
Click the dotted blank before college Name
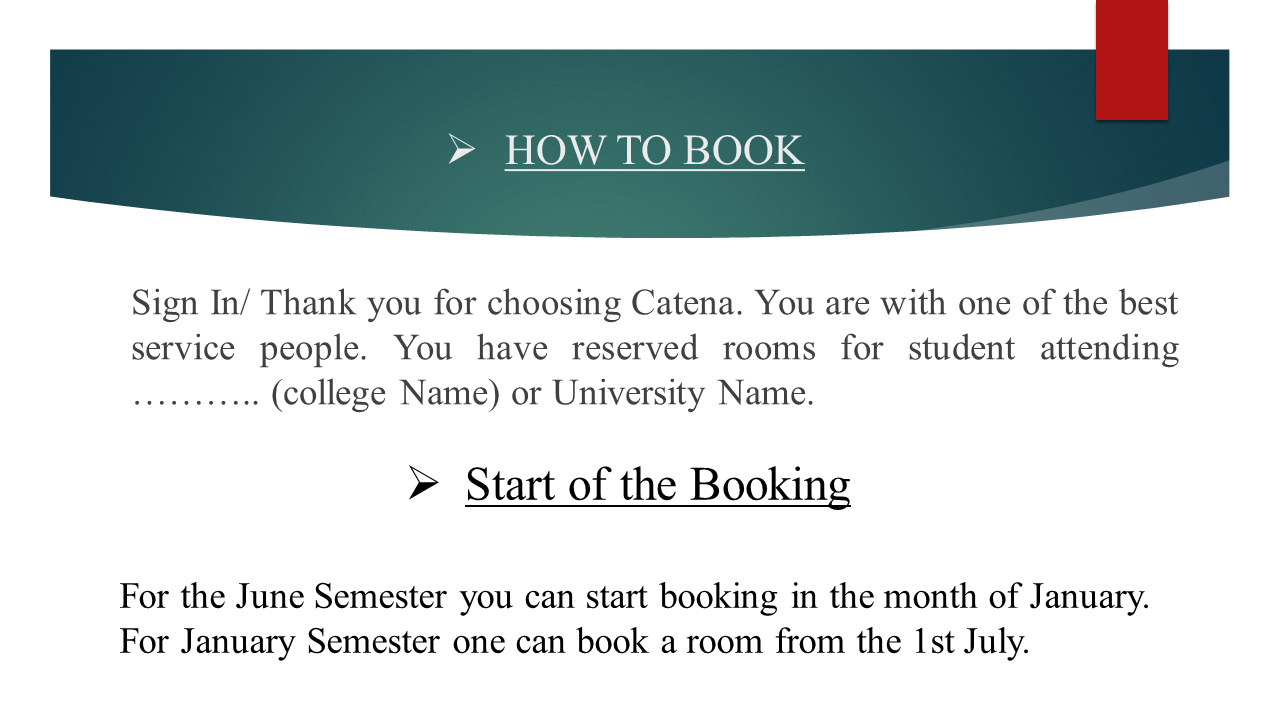tap(195, 394)
